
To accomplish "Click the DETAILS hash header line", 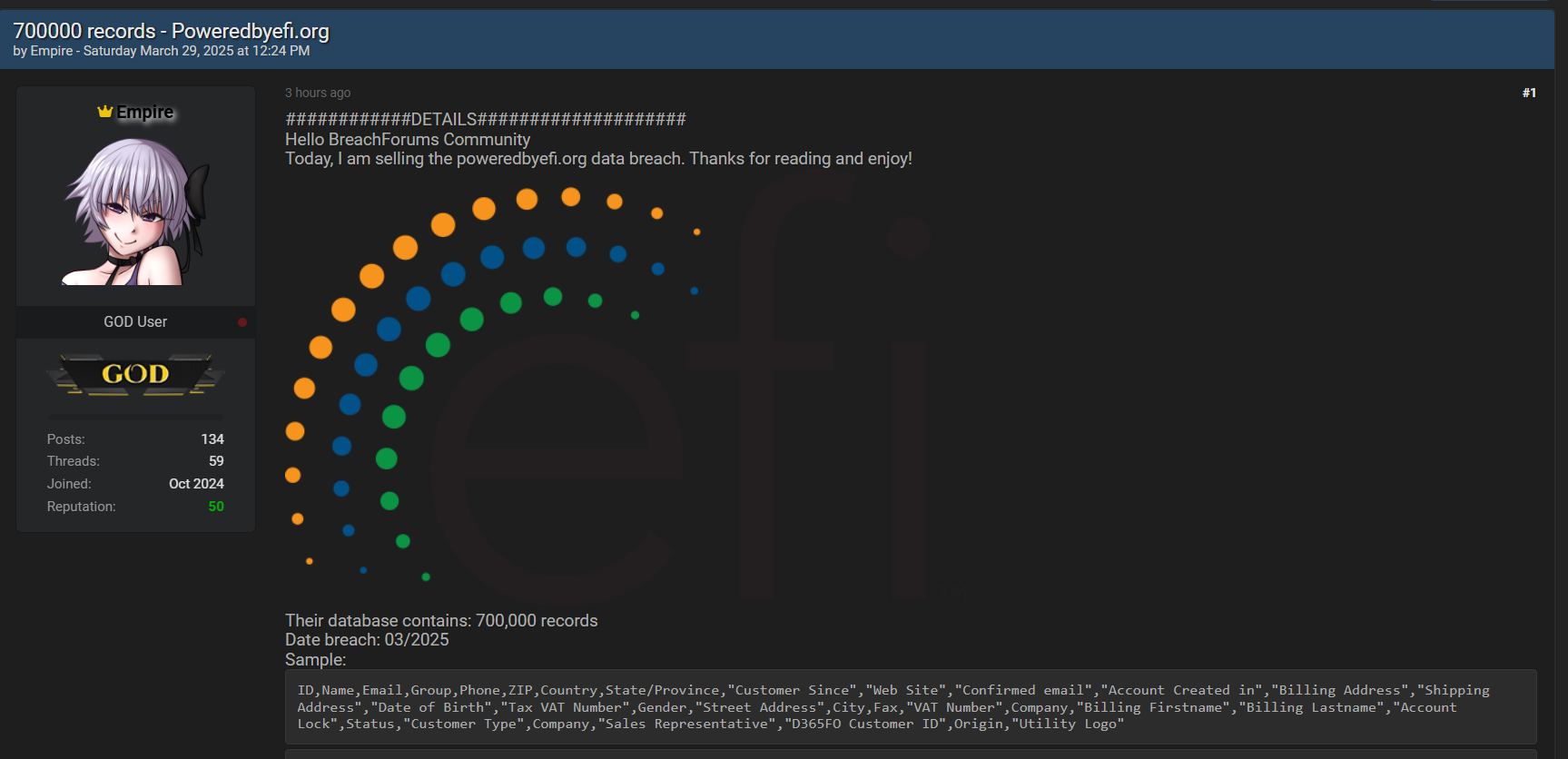I will (486, 120).
